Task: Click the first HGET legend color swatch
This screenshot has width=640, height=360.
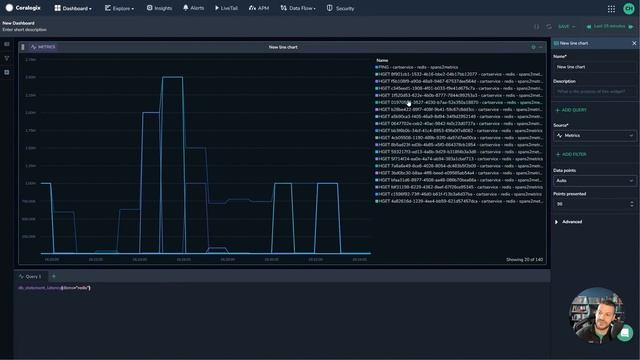Action: [x=376, y=74]
